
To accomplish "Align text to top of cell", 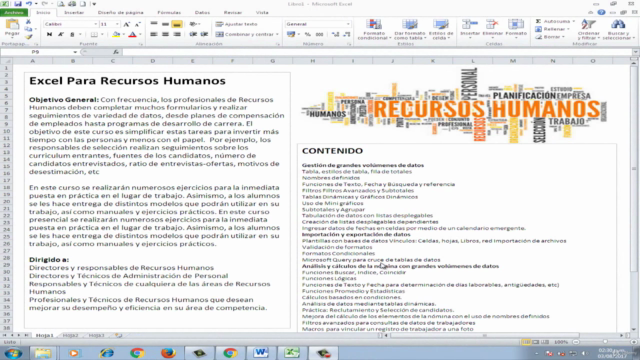I will click(154, 24).
